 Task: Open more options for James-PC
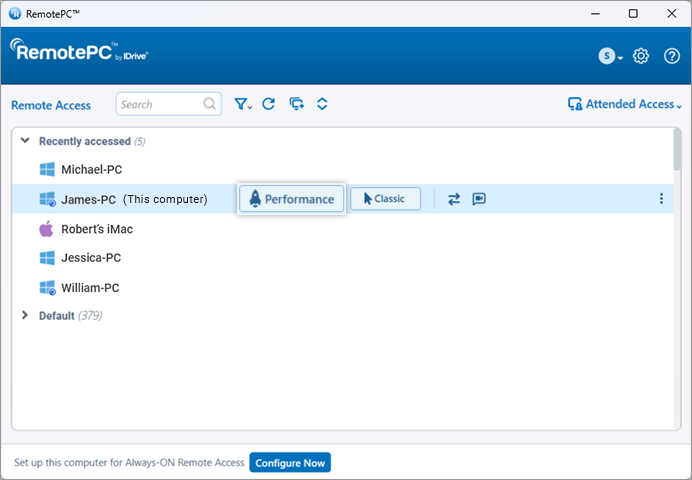(661, 199)
